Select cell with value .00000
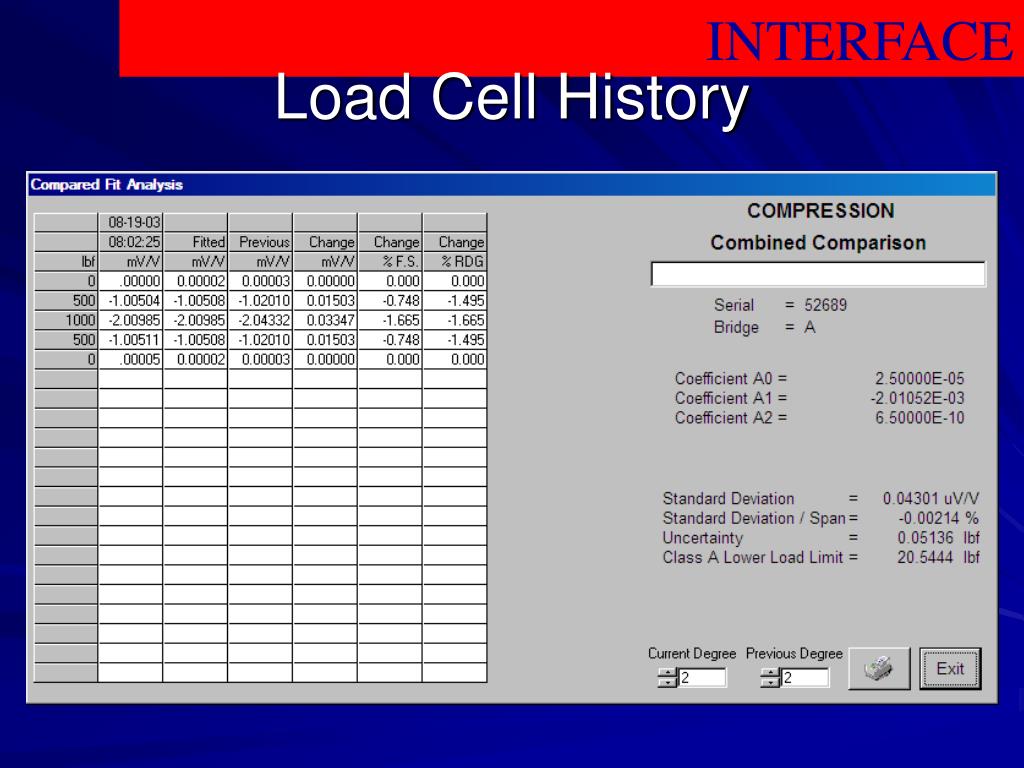This screenshot has height=768, width=1024. click(131, 281)
